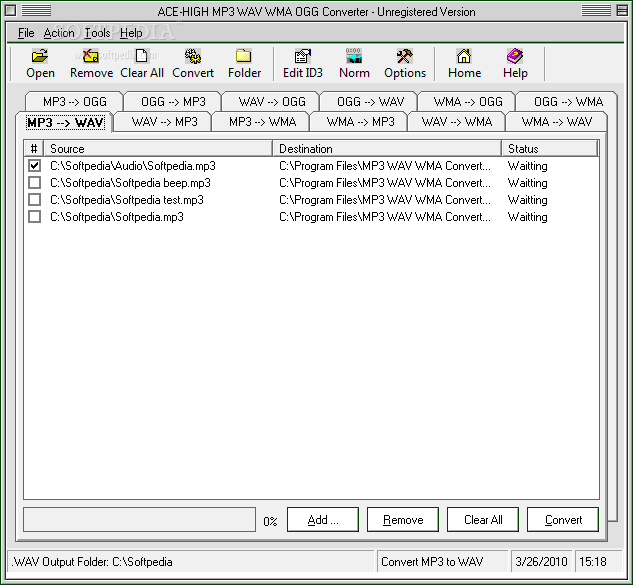633x585 pixels.
Task: Open Options from the toolbar
Action: (405, 63)
